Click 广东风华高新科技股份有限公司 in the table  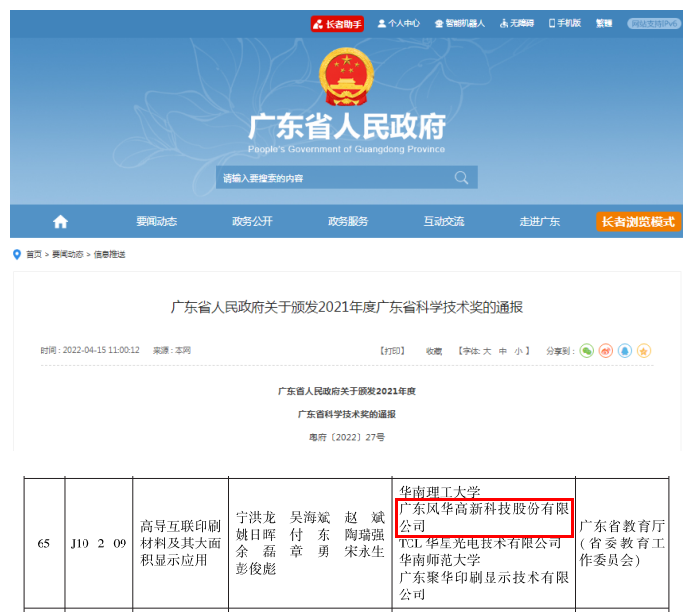[x=484, y=517]
